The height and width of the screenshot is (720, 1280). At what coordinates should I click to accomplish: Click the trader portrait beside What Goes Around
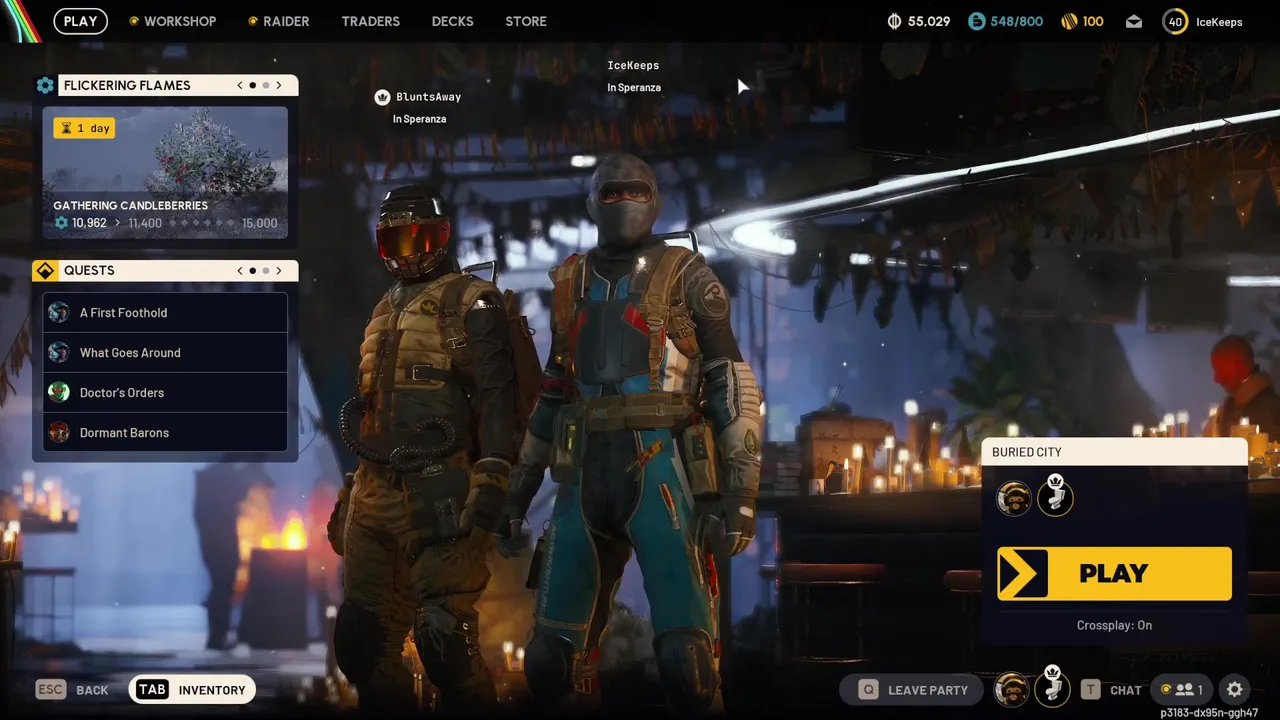coord(59,352)
